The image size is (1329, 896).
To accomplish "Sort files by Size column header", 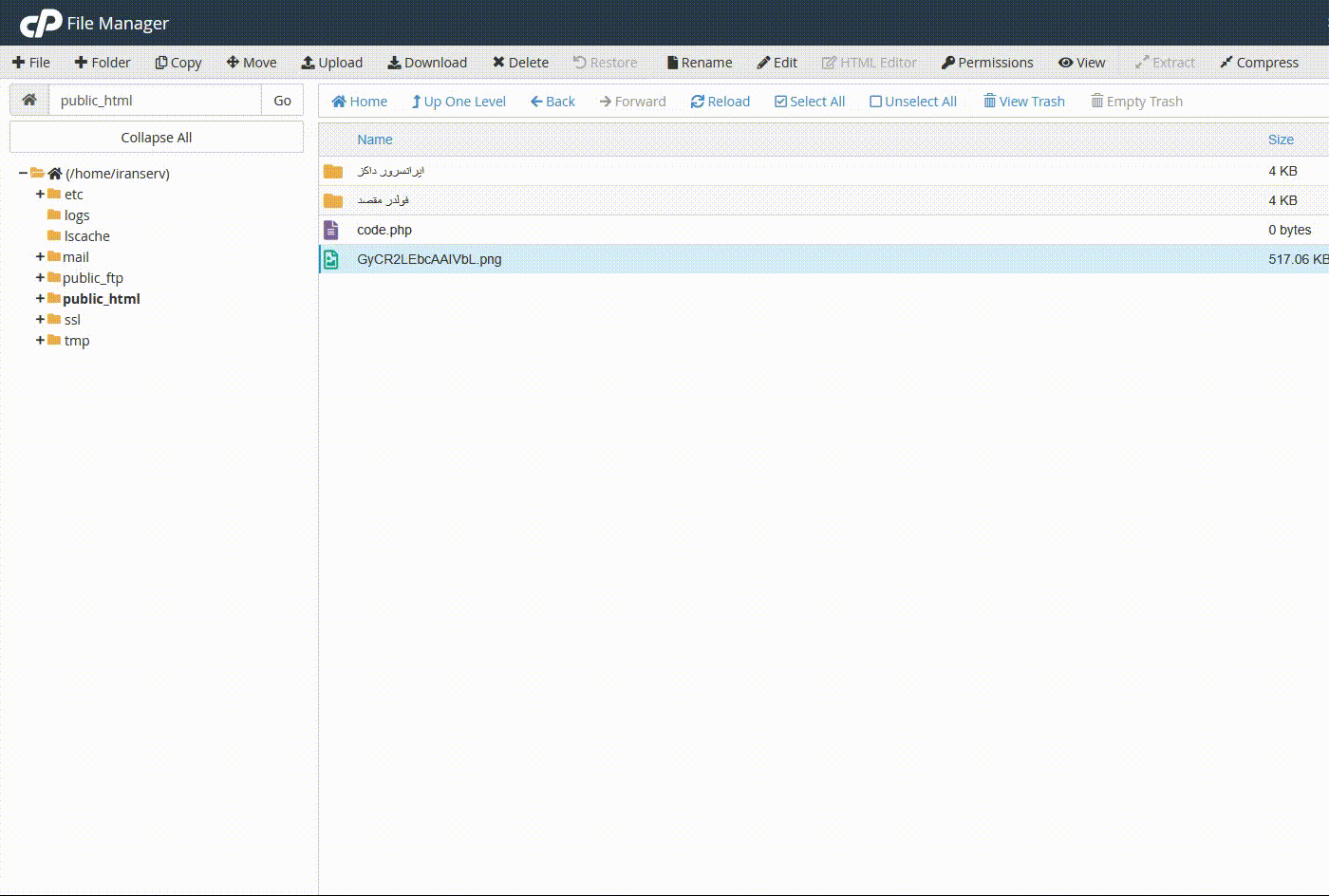I will pyautogui.click(x=1281, y=140).
